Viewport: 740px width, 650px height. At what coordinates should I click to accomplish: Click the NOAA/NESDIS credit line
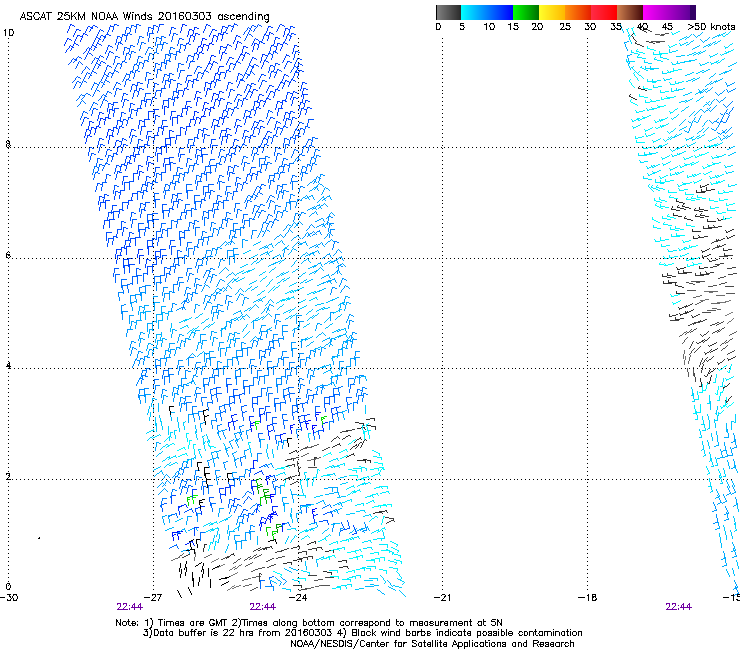click(432, 644)
